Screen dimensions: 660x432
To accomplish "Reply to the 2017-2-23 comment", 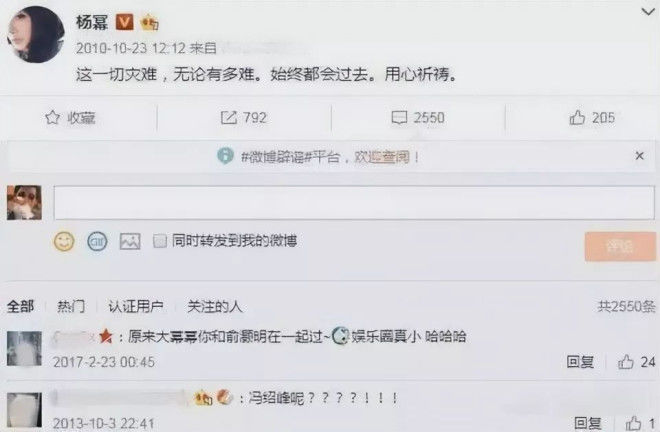I will pos(580,362).
